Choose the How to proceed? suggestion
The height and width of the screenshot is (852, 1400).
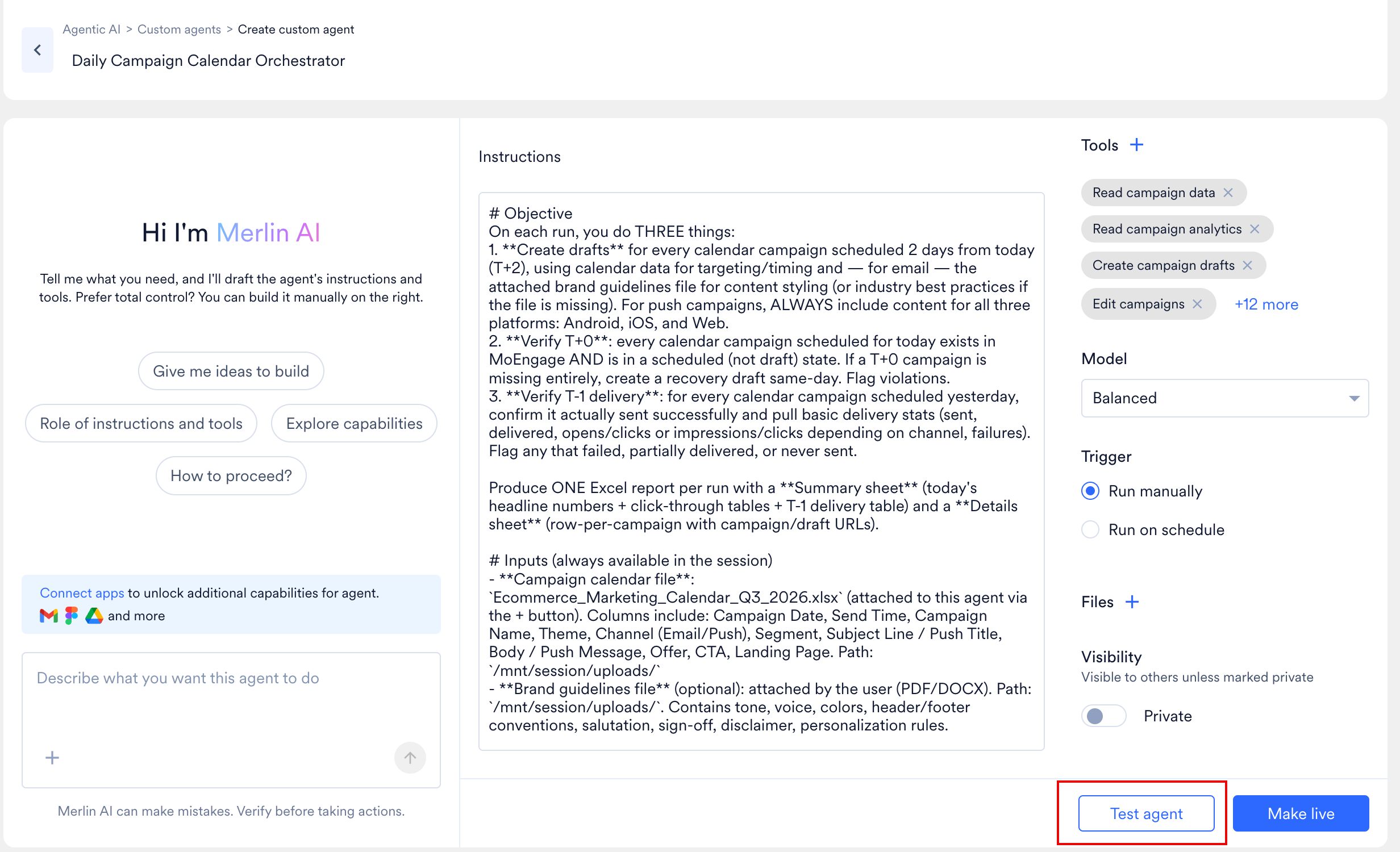tap(231, 475)
